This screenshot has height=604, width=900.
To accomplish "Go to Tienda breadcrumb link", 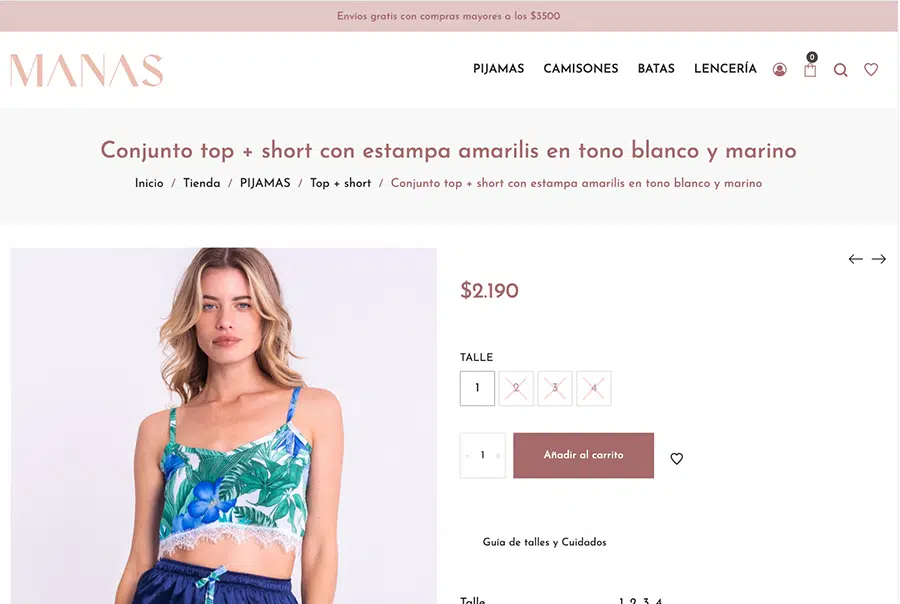I will tap(201, 183).
